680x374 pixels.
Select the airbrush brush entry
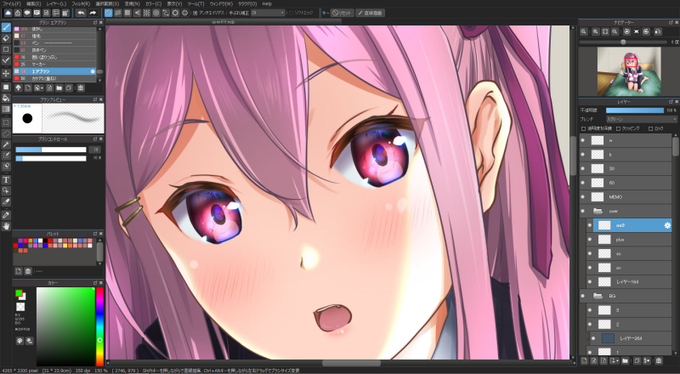(55, 71)
